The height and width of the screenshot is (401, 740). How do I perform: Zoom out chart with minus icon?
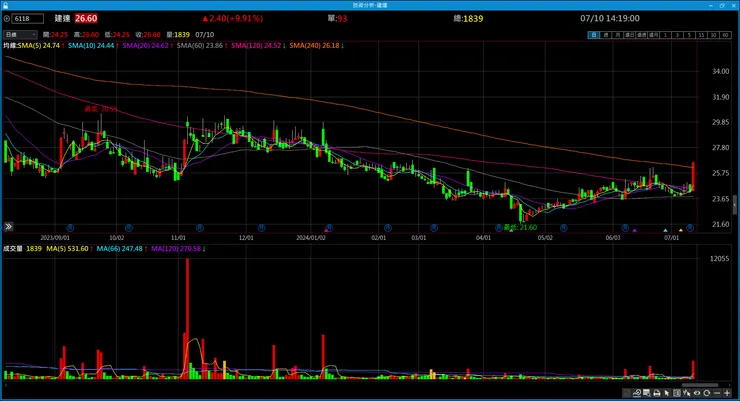coord(717,393)
